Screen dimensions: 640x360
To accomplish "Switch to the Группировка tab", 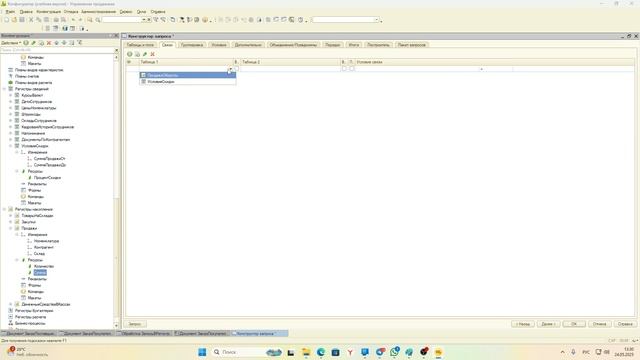I will click(191, 45).
